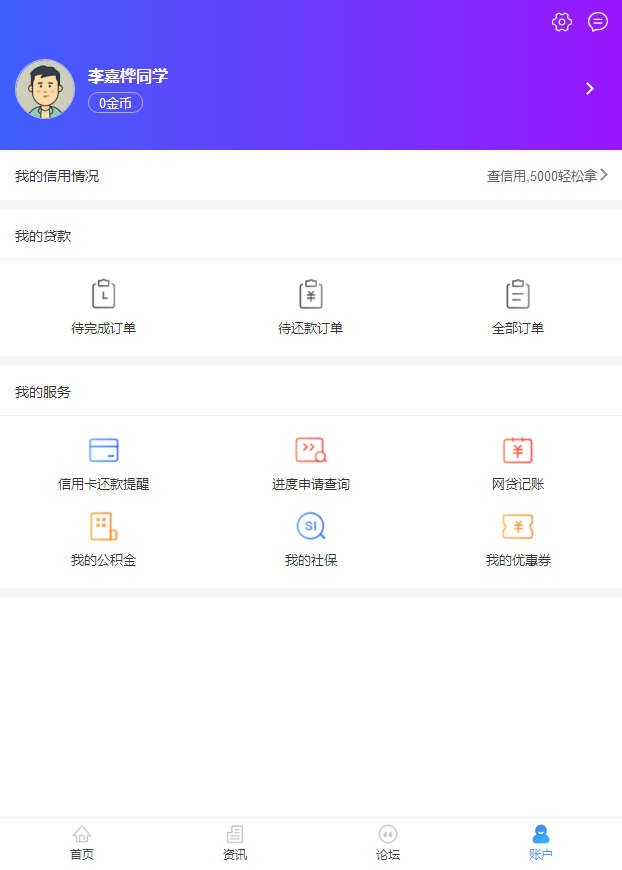Screen dimensions: 622x870
Task: Expand the credit check entry chevron
Action: 604,175
